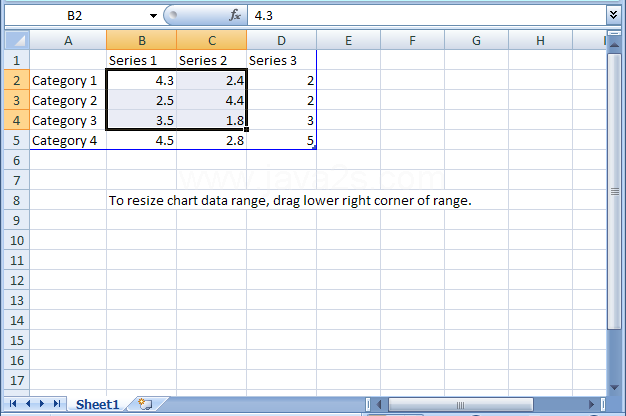Go to last sheet navigation arrow
The height and width of the screenshot is (416, 626).
point(57,404)
